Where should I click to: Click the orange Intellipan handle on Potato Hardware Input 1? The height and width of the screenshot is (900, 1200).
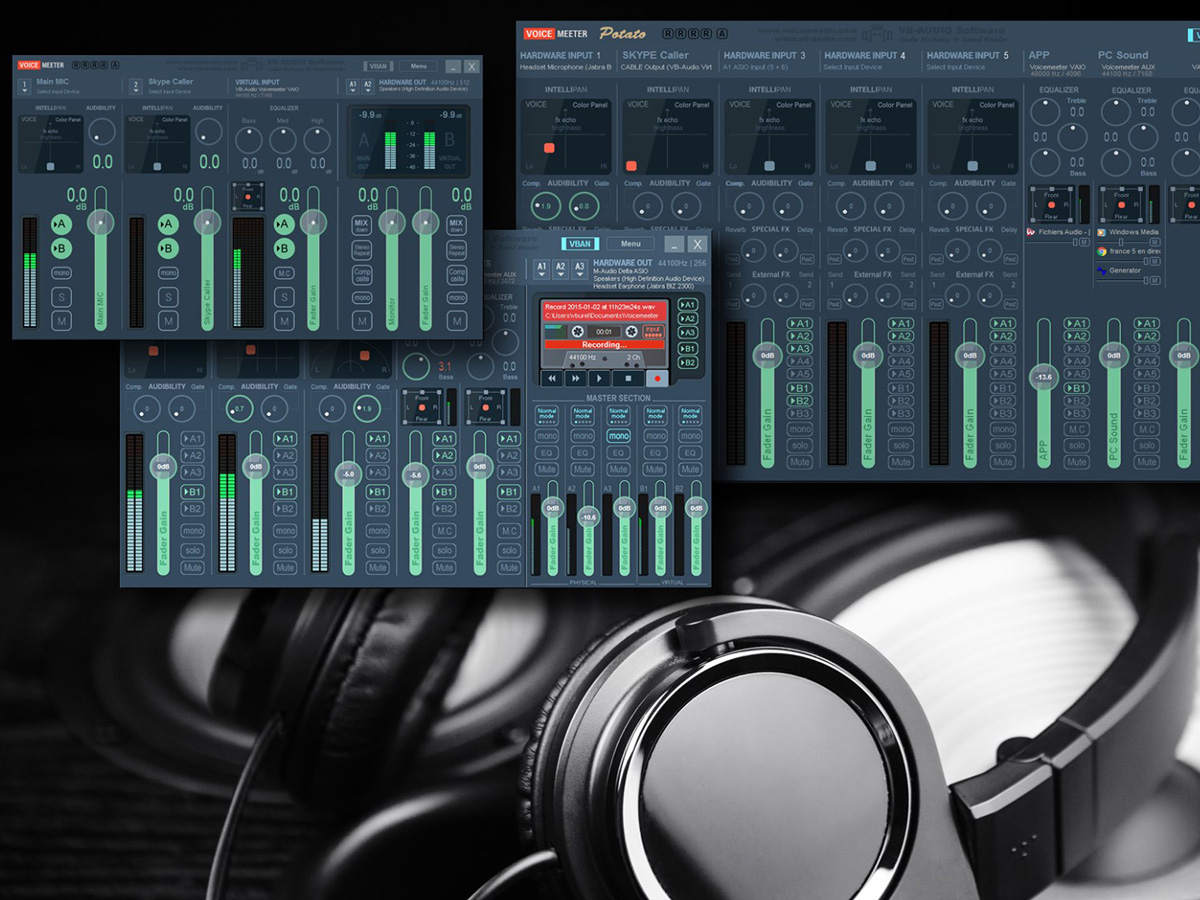549,148
